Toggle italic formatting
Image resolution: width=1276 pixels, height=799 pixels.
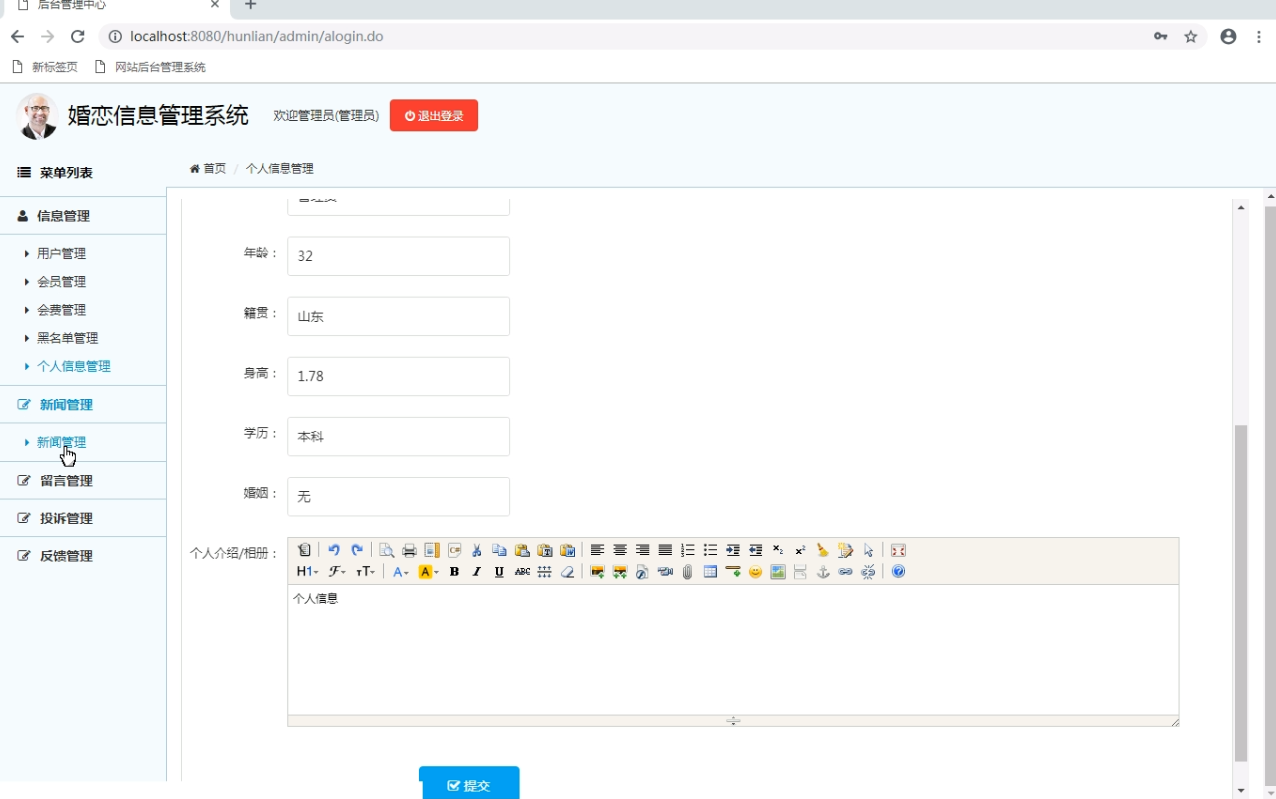[477, 572]
